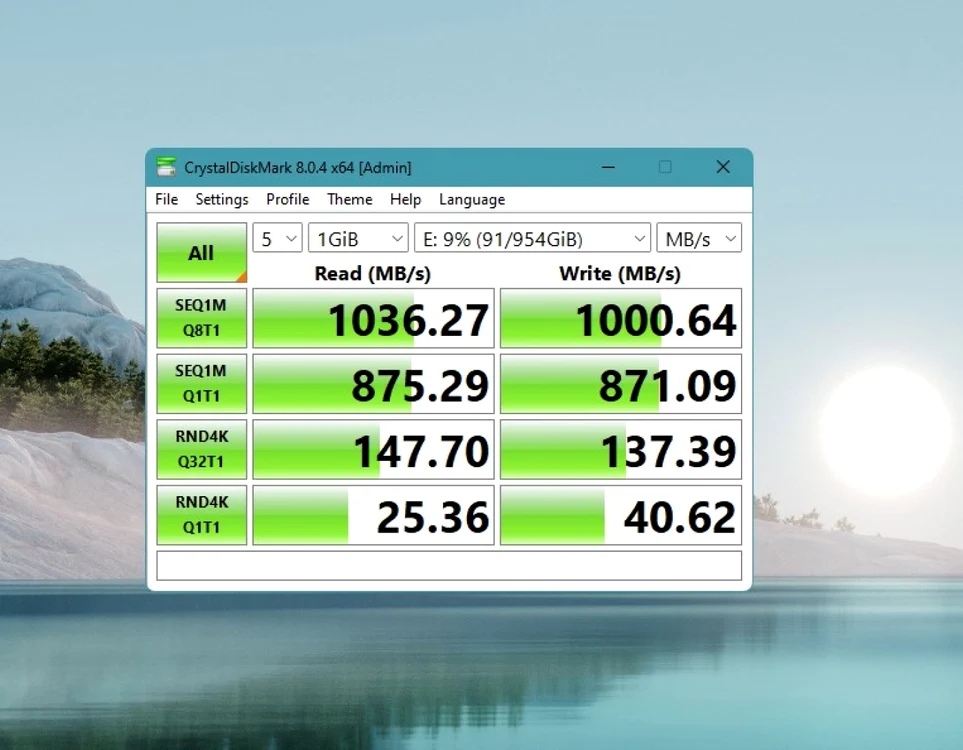Open the test size dropdown showing 1GiB
The height and width of the screenshot is (750, 963).
coord(358,238)
